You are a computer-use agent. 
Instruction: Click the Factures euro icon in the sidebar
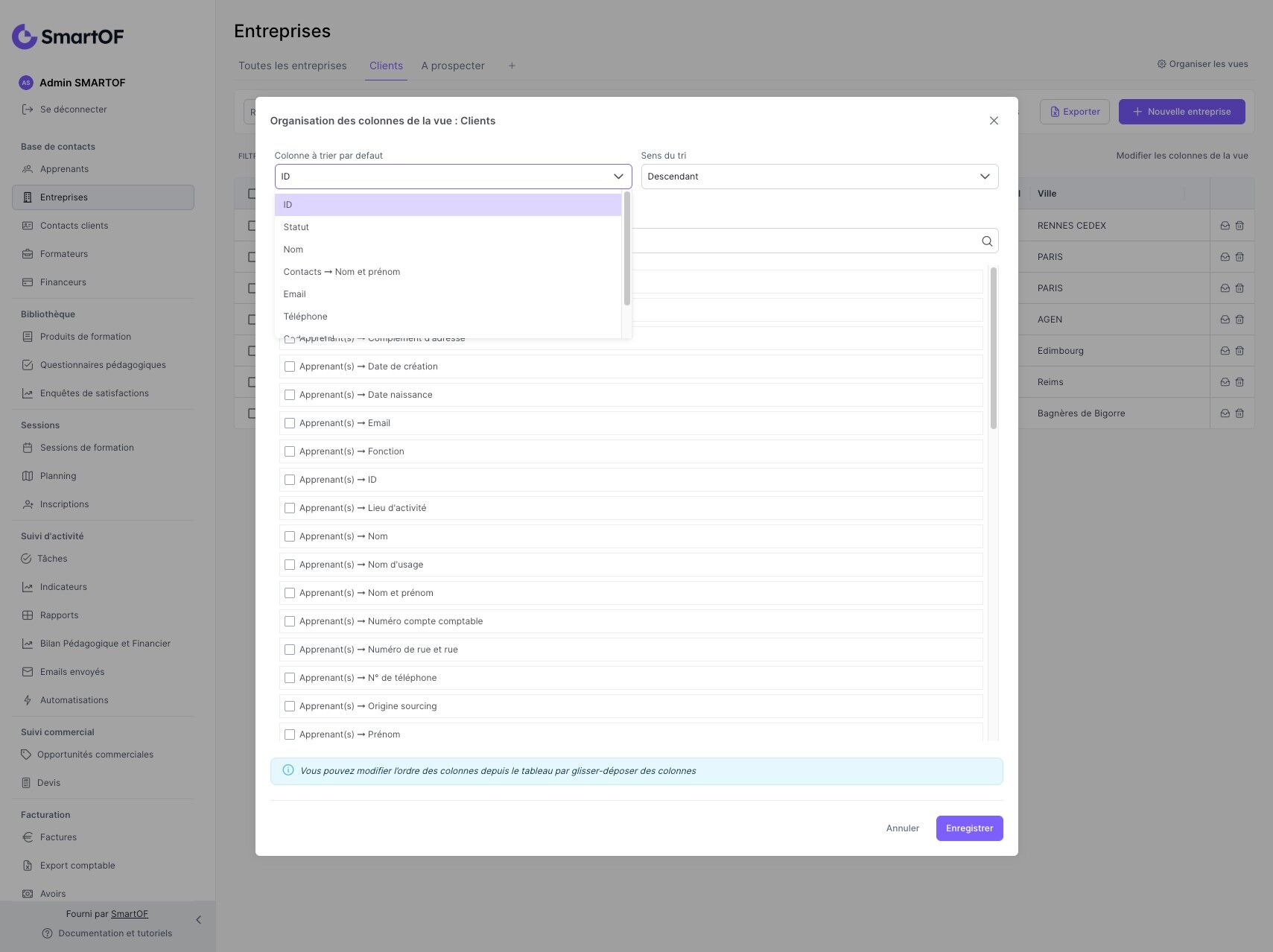(x=28, y=837)
